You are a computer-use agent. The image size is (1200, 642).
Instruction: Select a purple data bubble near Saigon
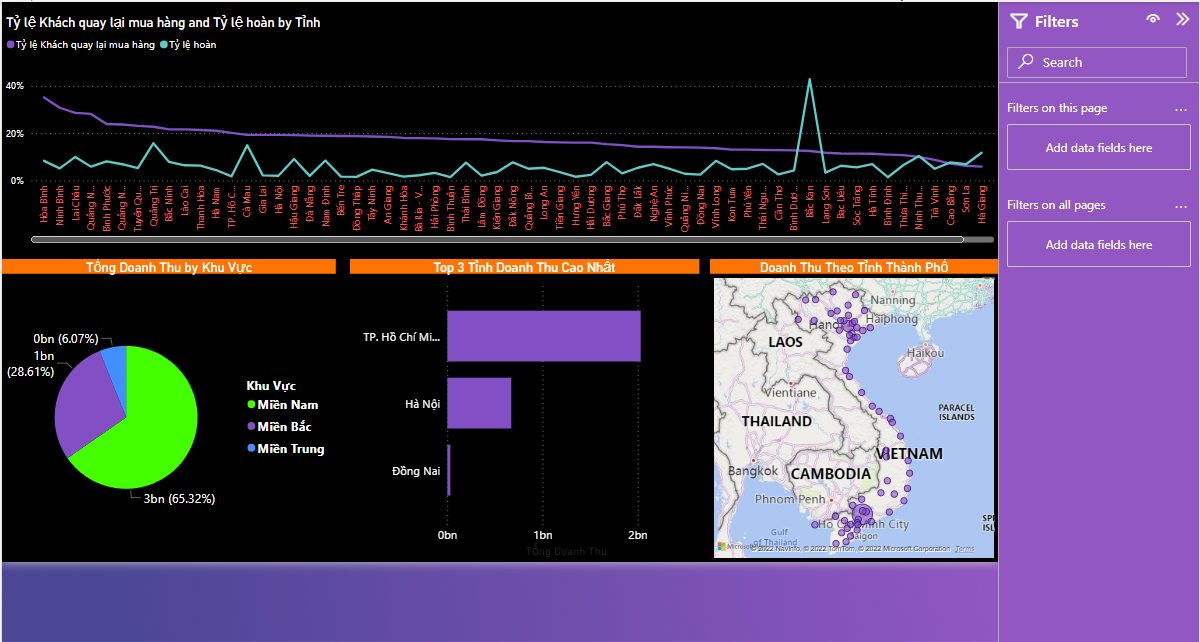862,512
